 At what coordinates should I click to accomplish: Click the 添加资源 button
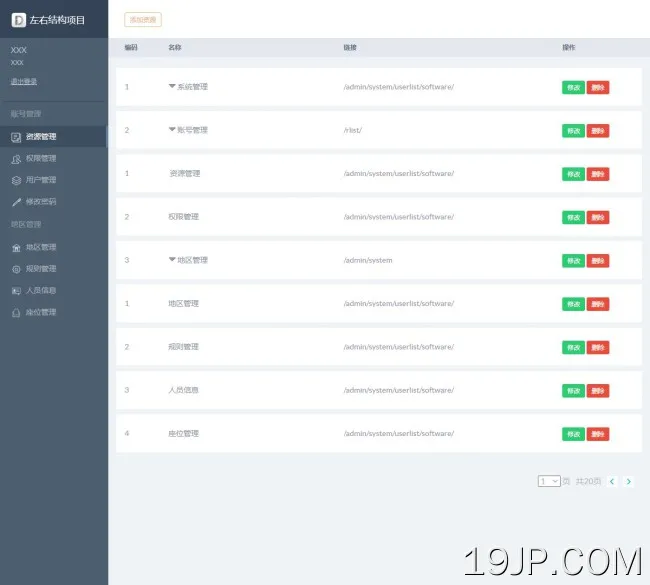coord(142,20)
